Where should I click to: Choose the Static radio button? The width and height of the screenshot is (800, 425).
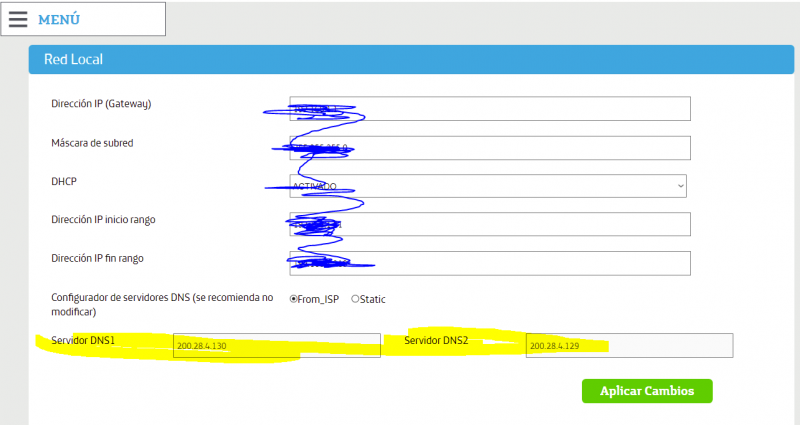click(x=356, y=299)
